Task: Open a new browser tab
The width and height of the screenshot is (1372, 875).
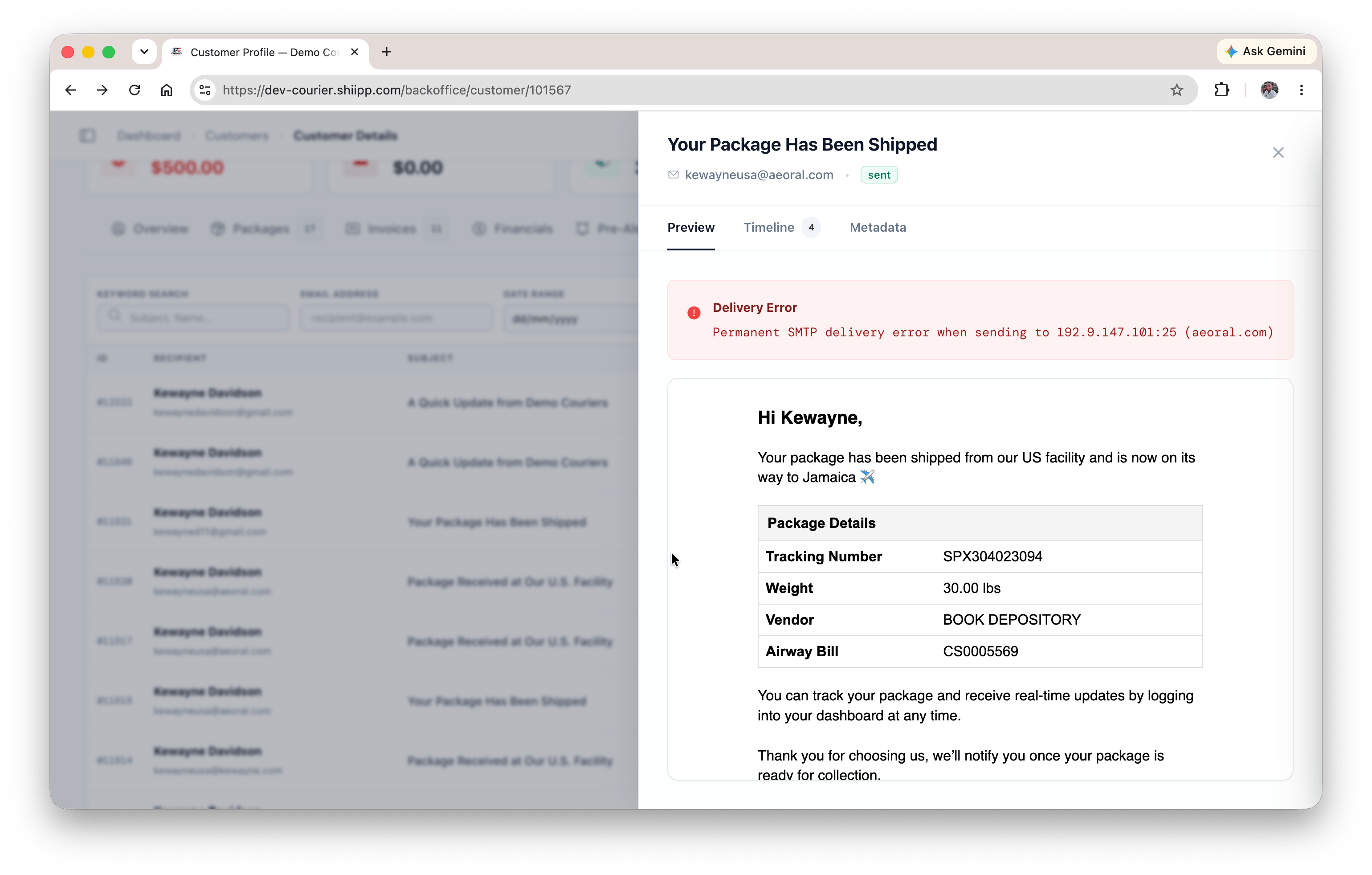Action: point(386,52)
